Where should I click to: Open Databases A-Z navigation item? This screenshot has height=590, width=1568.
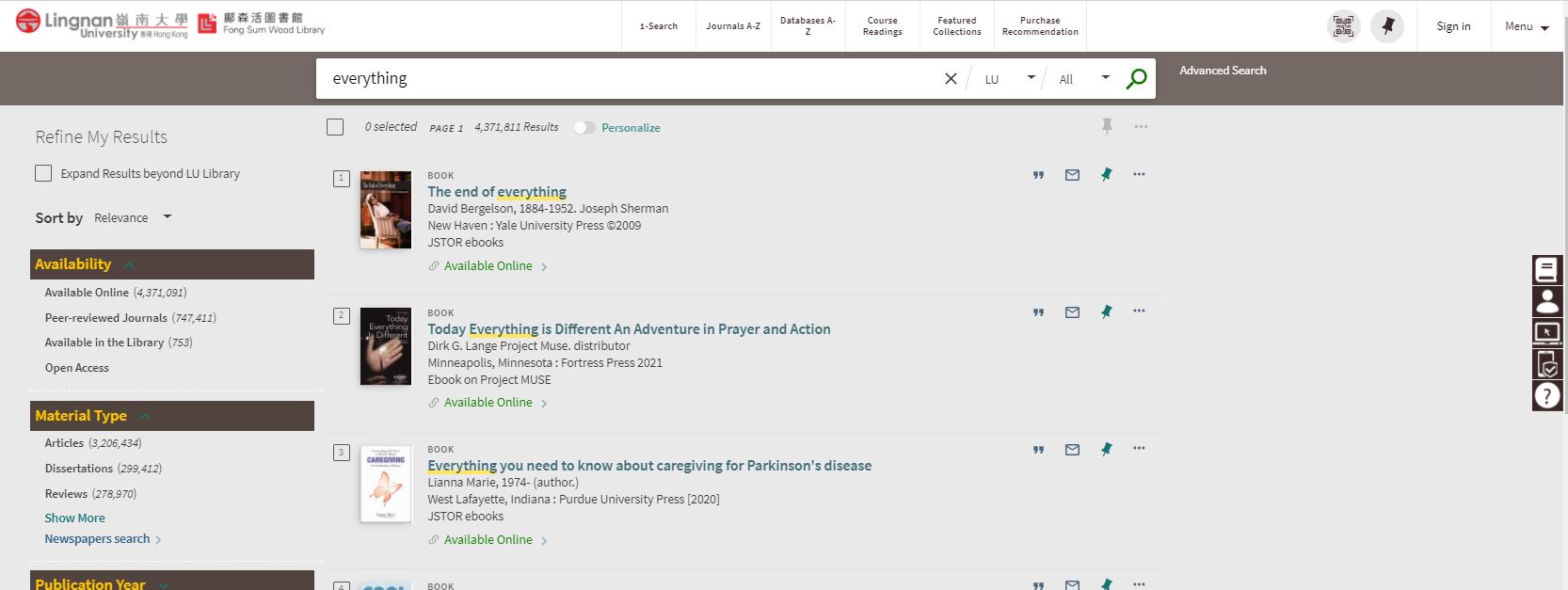808,26
